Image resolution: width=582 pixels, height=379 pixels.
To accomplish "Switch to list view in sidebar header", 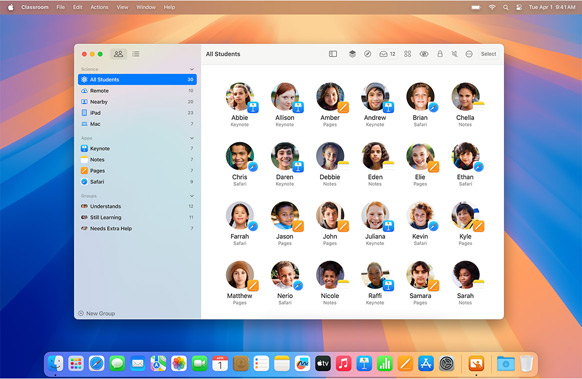I will click(x=136, y=54).
